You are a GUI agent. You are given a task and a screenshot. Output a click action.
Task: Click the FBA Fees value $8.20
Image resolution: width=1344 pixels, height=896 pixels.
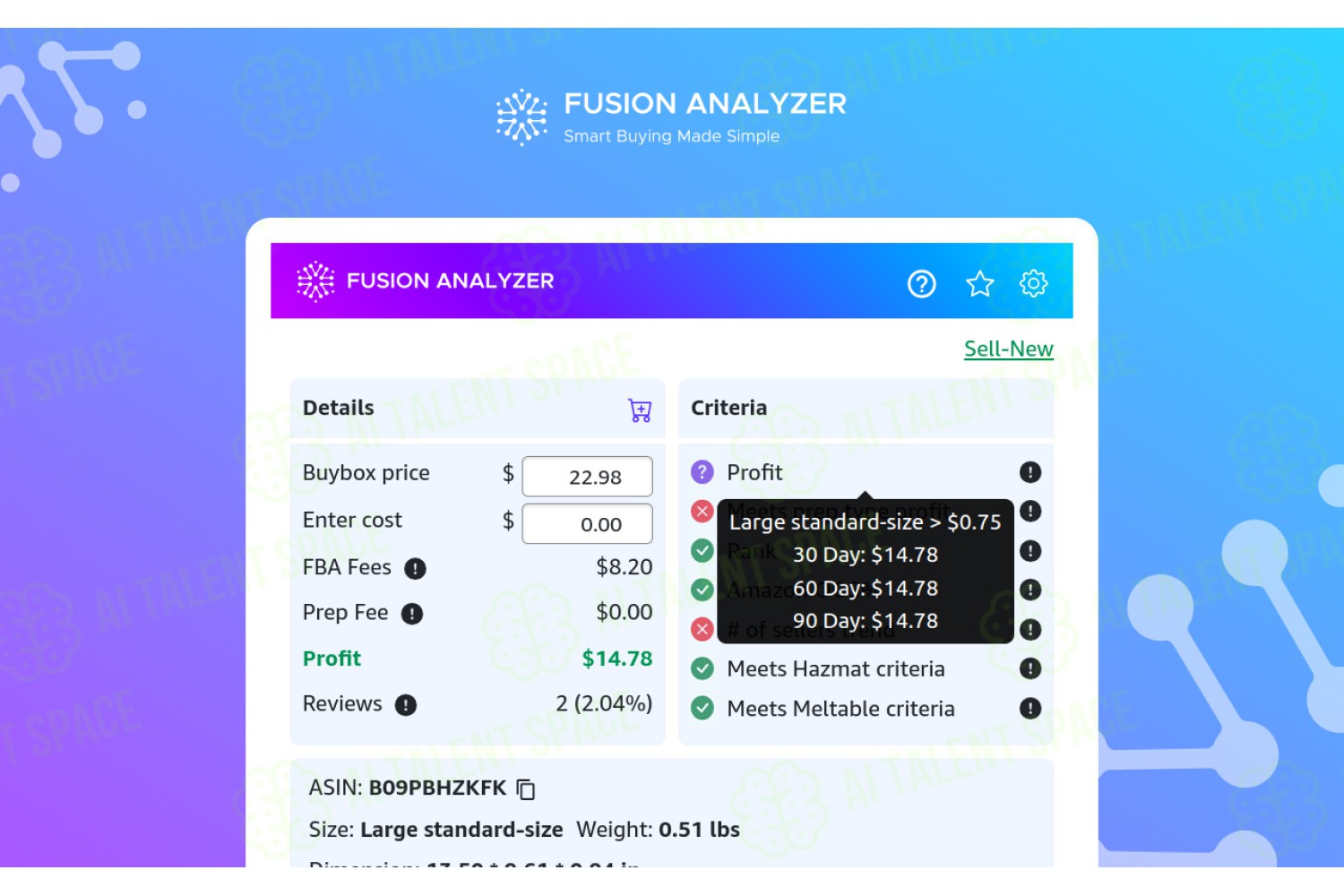click(x=625, y=567)
